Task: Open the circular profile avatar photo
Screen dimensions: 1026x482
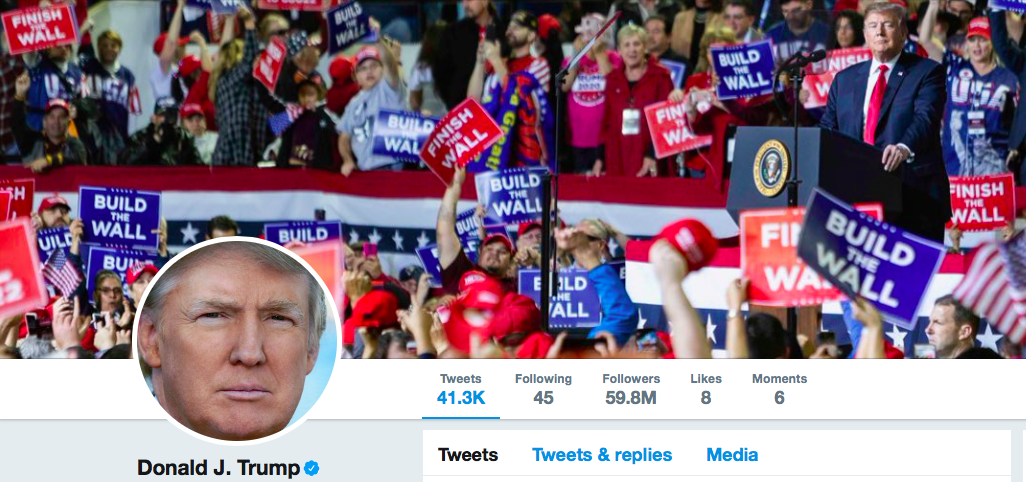Action: click(x=236, y=341)
